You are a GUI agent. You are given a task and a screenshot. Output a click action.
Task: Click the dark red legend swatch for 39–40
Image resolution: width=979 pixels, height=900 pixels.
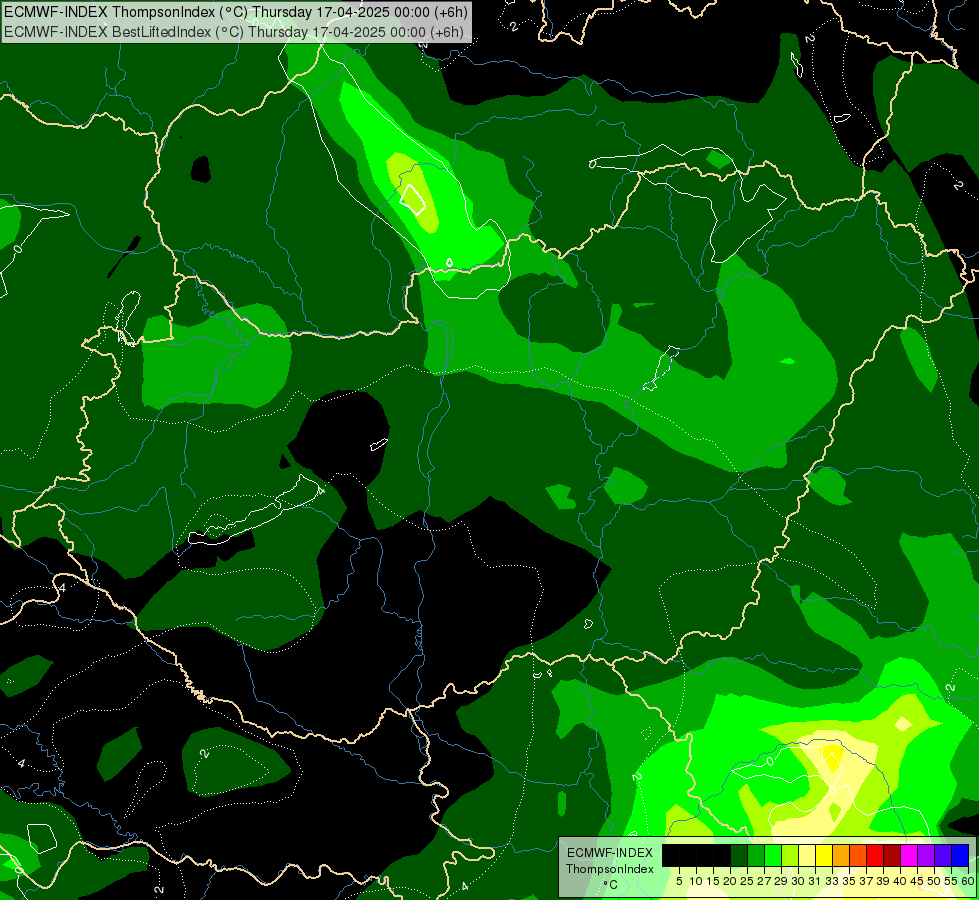point(892,855)
